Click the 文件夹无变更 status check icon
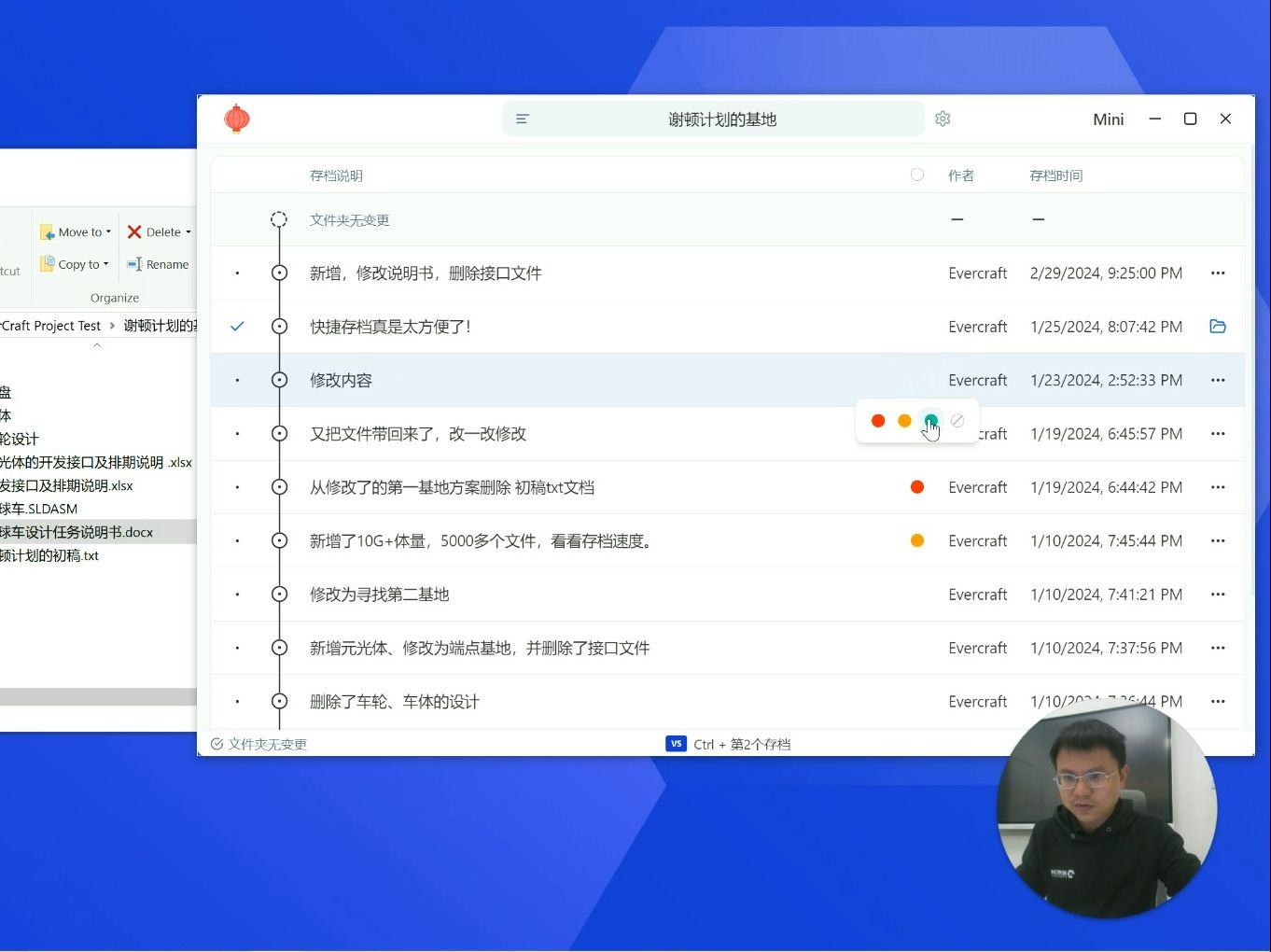1271x952 pixels. point(216,744)
